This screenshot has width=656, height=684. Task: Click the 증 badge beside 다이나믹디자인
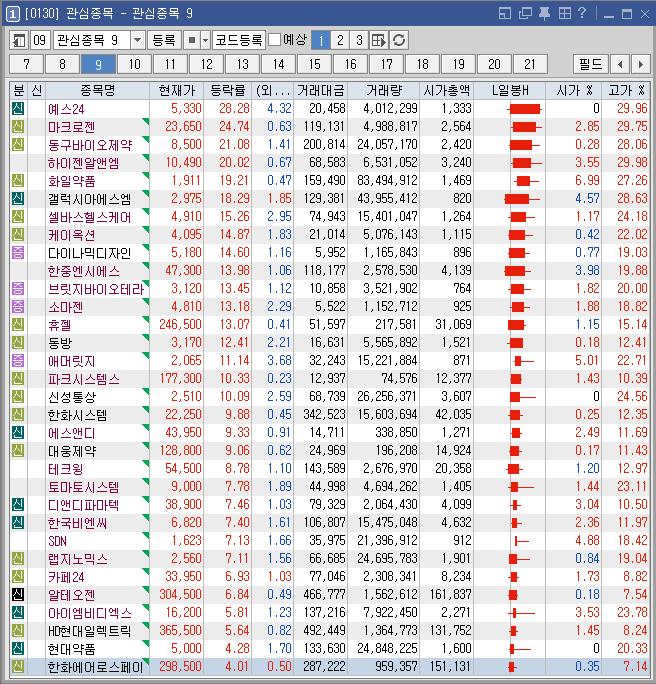[x=18, y=253]
